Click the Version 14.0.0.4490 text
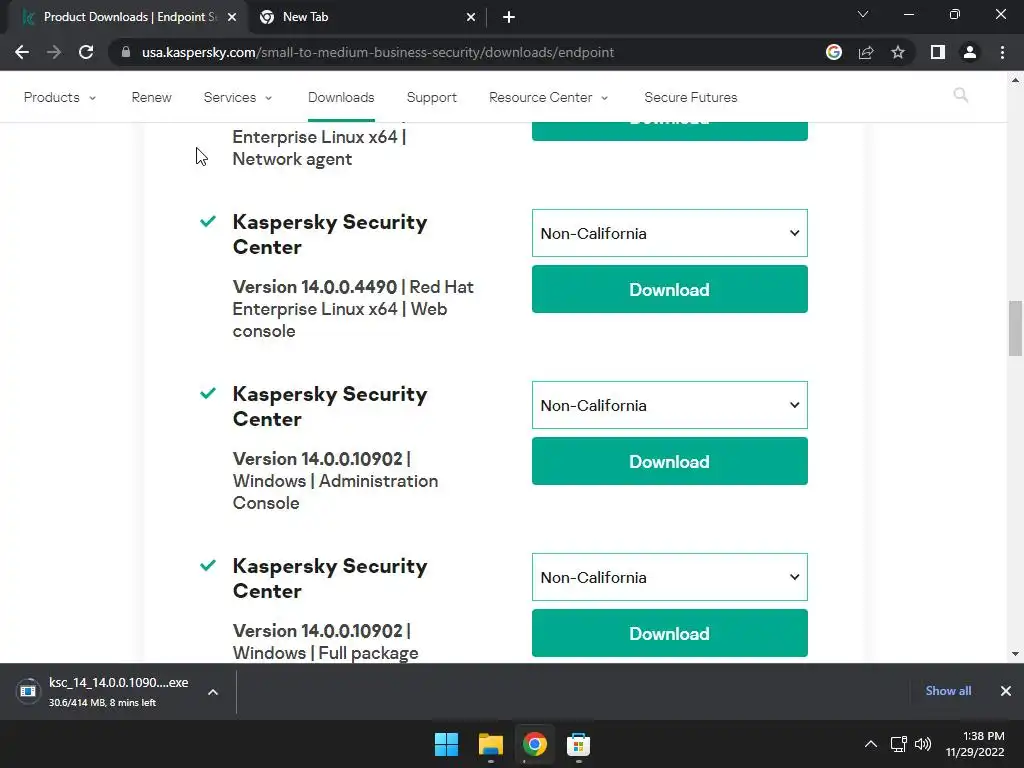 (x=315, y=287)
